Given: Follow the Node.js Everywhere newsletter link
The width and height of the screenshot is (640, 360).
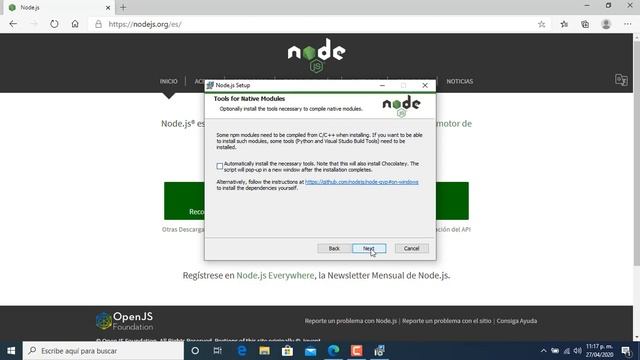Looking at the screenshot, I should coord(275,276).
